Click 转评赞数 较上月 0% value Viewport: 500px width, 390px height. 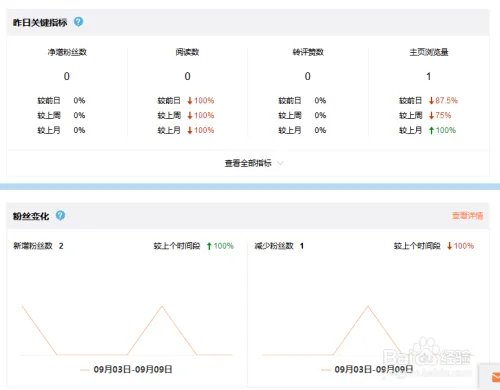tap(320, 130)
